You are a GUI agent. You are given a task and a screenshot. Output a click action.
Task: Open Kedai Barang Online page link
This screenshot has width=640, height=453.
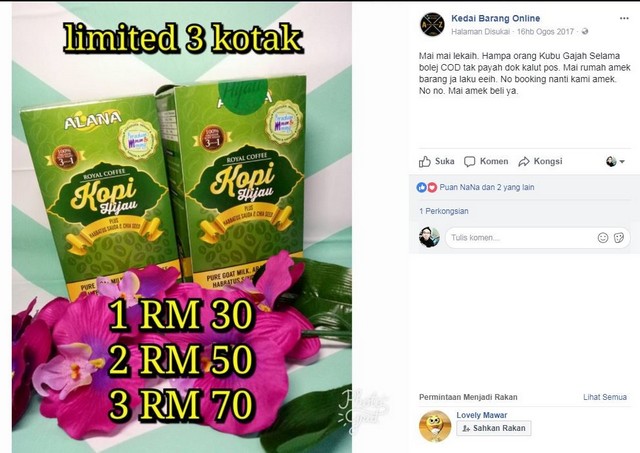[496, 18]
